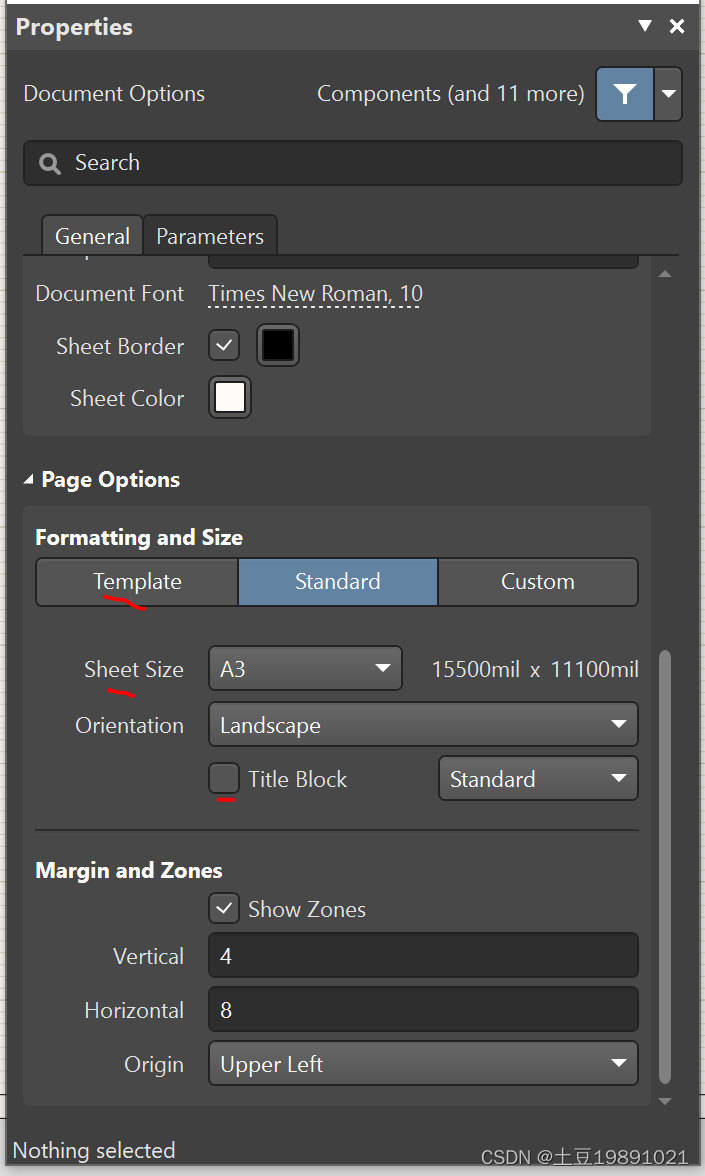Viewport: 705px width, 1176px height.
Task: Focus the Search input field
Action: tap(370, 163)
